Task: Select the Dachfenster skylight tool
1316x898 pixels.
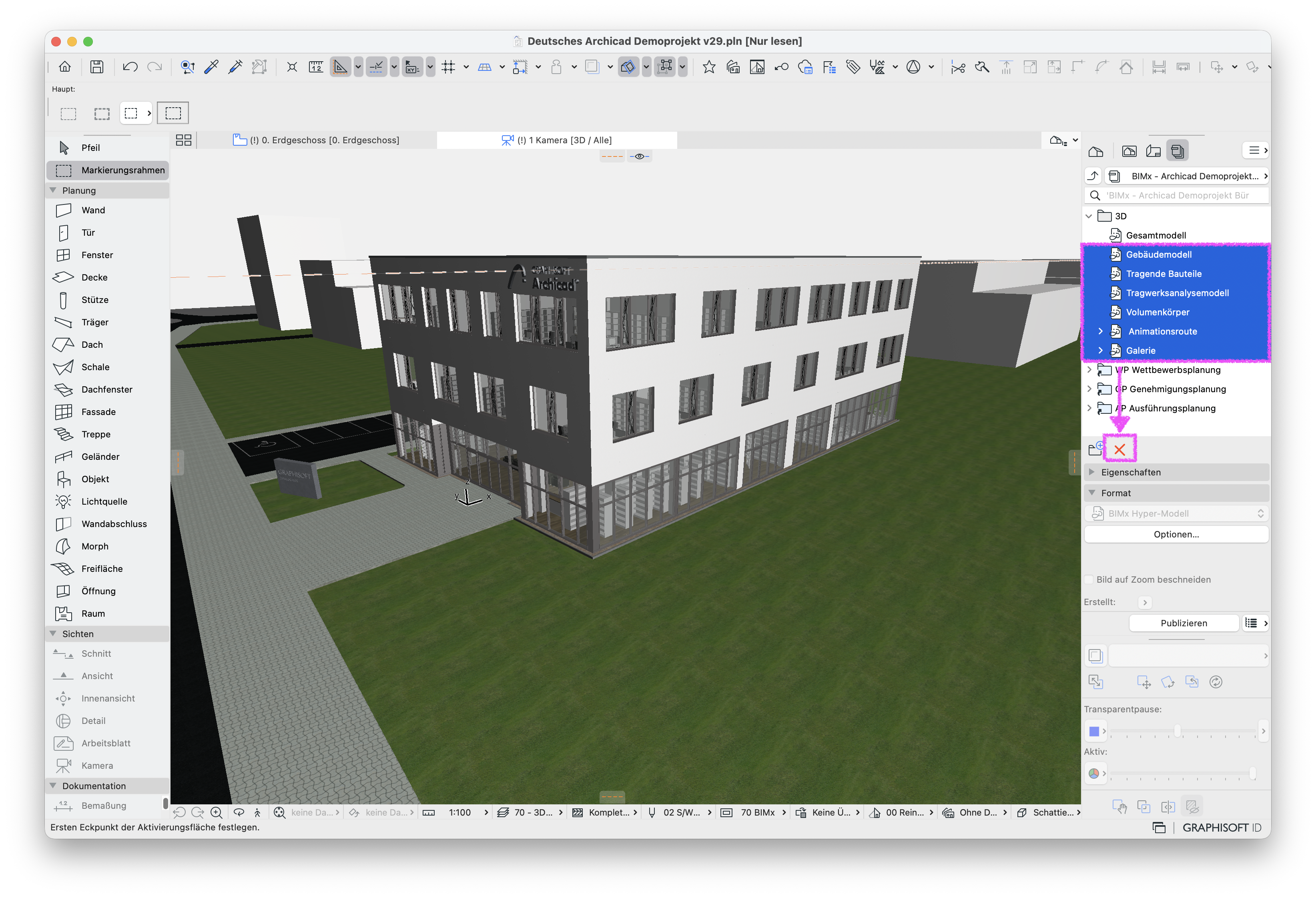Action: tap(107, 389)
